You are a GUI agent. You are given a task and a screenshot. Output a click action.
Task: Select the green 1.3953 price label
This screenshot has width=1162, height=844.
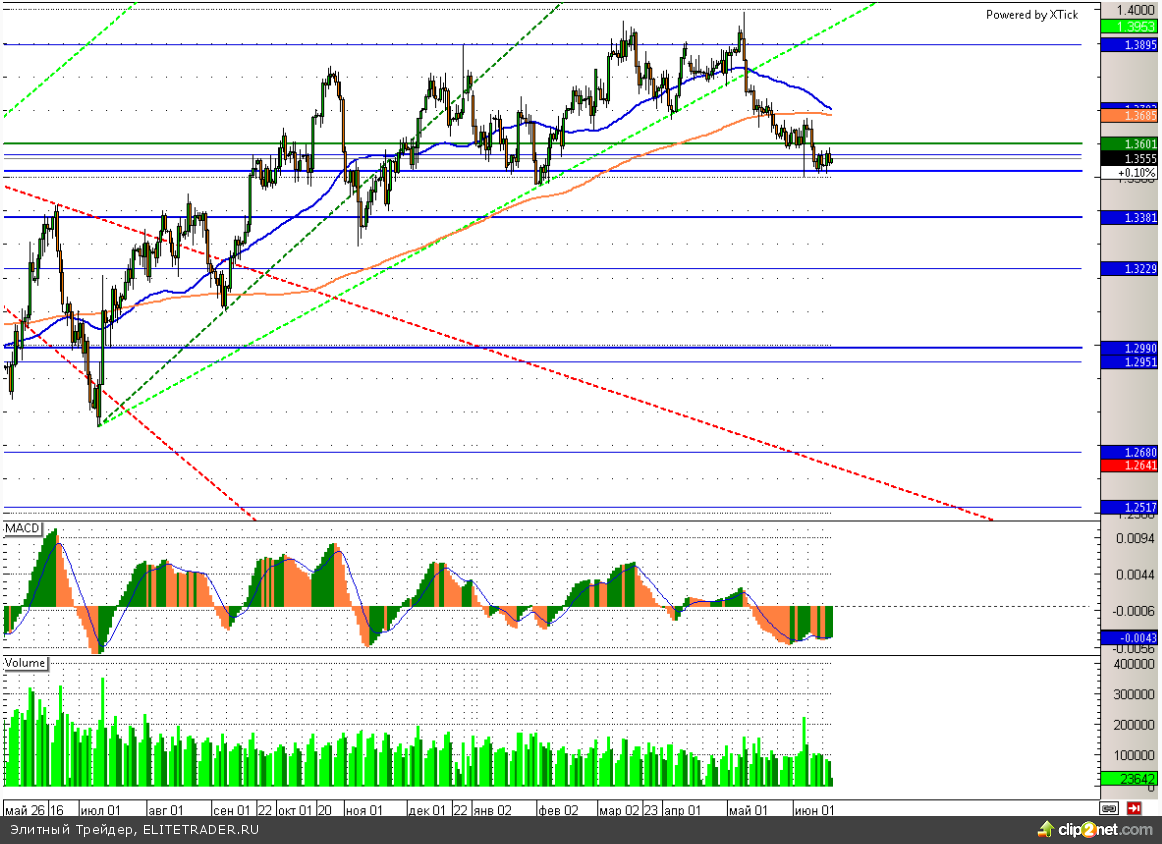click(x=1128, y=26)
